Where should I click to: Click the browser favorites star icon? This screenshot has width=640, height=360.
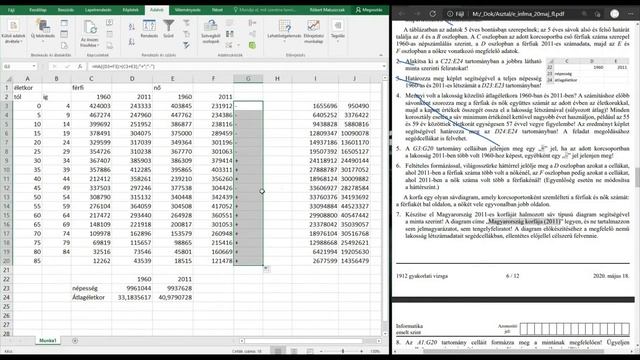click(x=597, y=14)
